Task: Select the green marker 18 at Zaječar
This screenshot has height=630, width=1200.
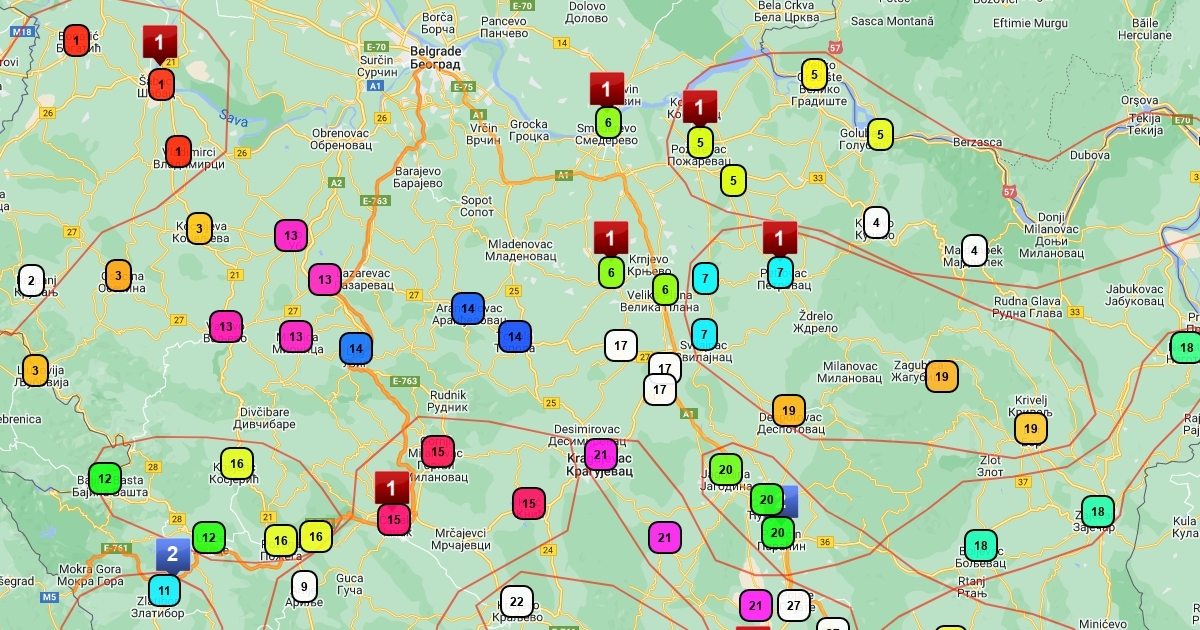Action: click(x=1097, y=512)
